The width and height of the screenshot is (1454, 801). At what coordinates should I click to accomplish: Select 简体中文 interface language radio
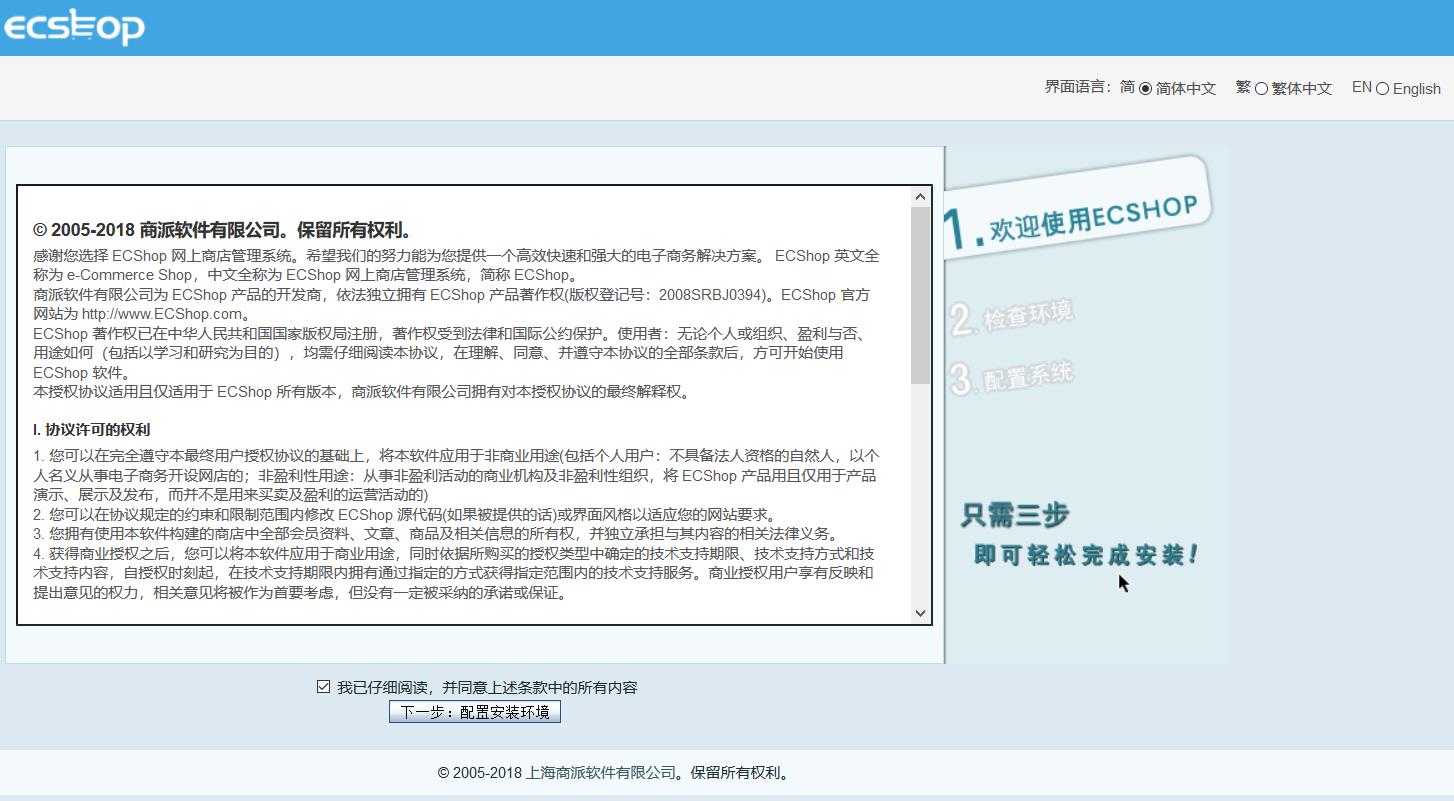click(1146, 89)
